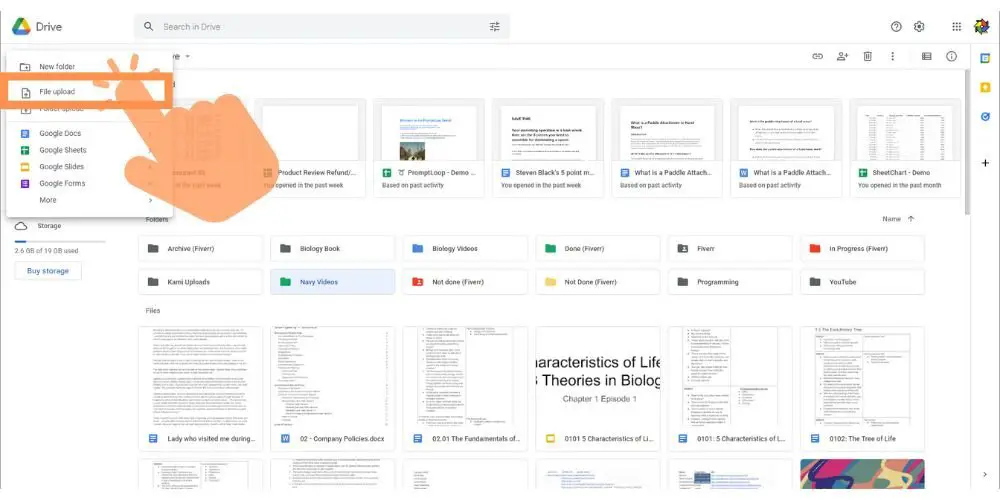This screenshot has width=1000, height=500.
Task: Open Google Tasks side panel icon
Action: [x=985, y=117]
